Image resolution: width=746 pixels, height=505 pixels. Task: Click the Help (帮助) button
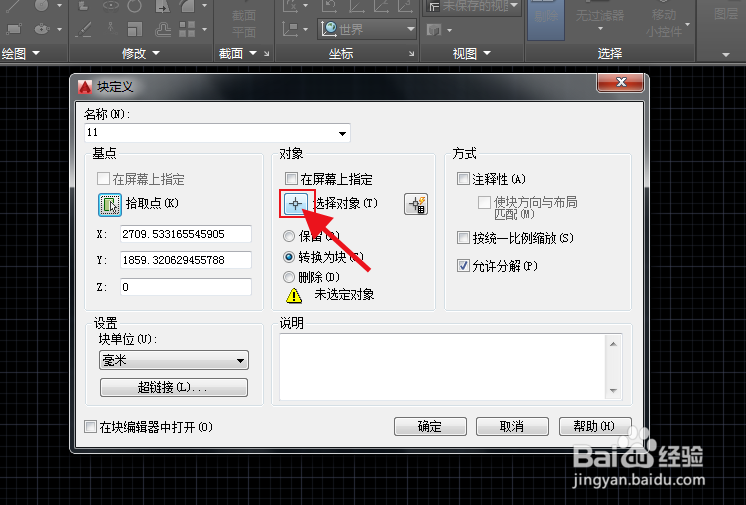coord(595,426)
